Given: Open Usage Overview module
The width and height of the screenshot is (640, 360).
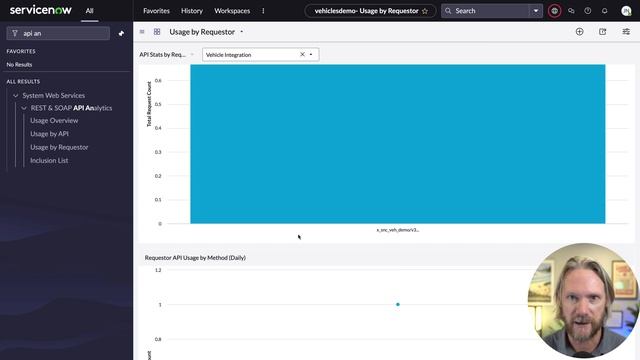Looking at the screenshot, I should (x=54, y=121).
